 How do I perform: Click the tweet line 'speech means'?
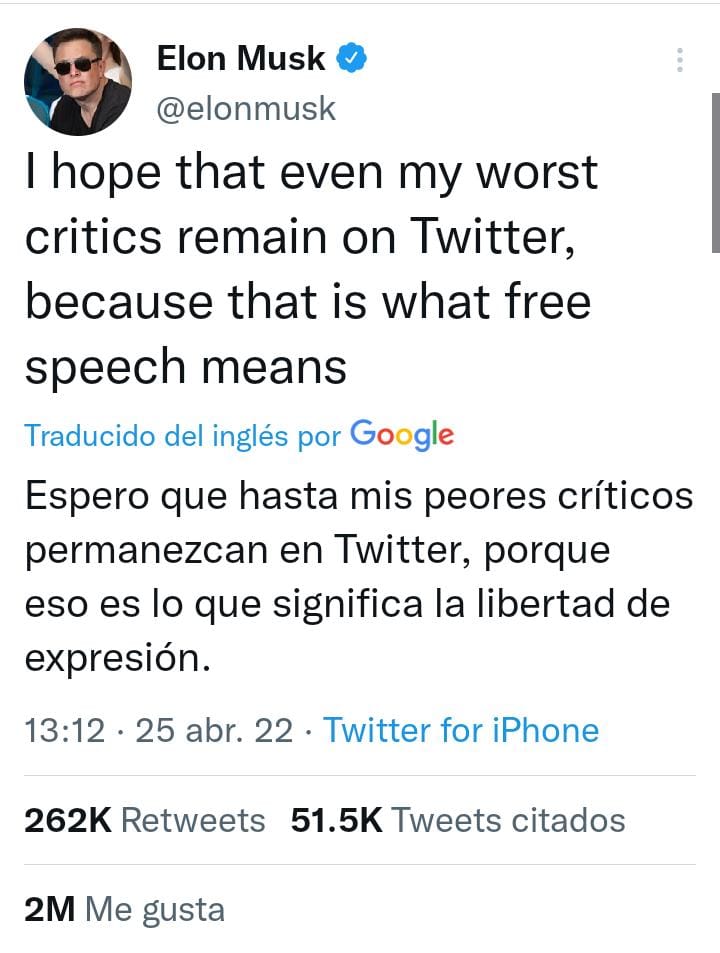coord(186,367)
